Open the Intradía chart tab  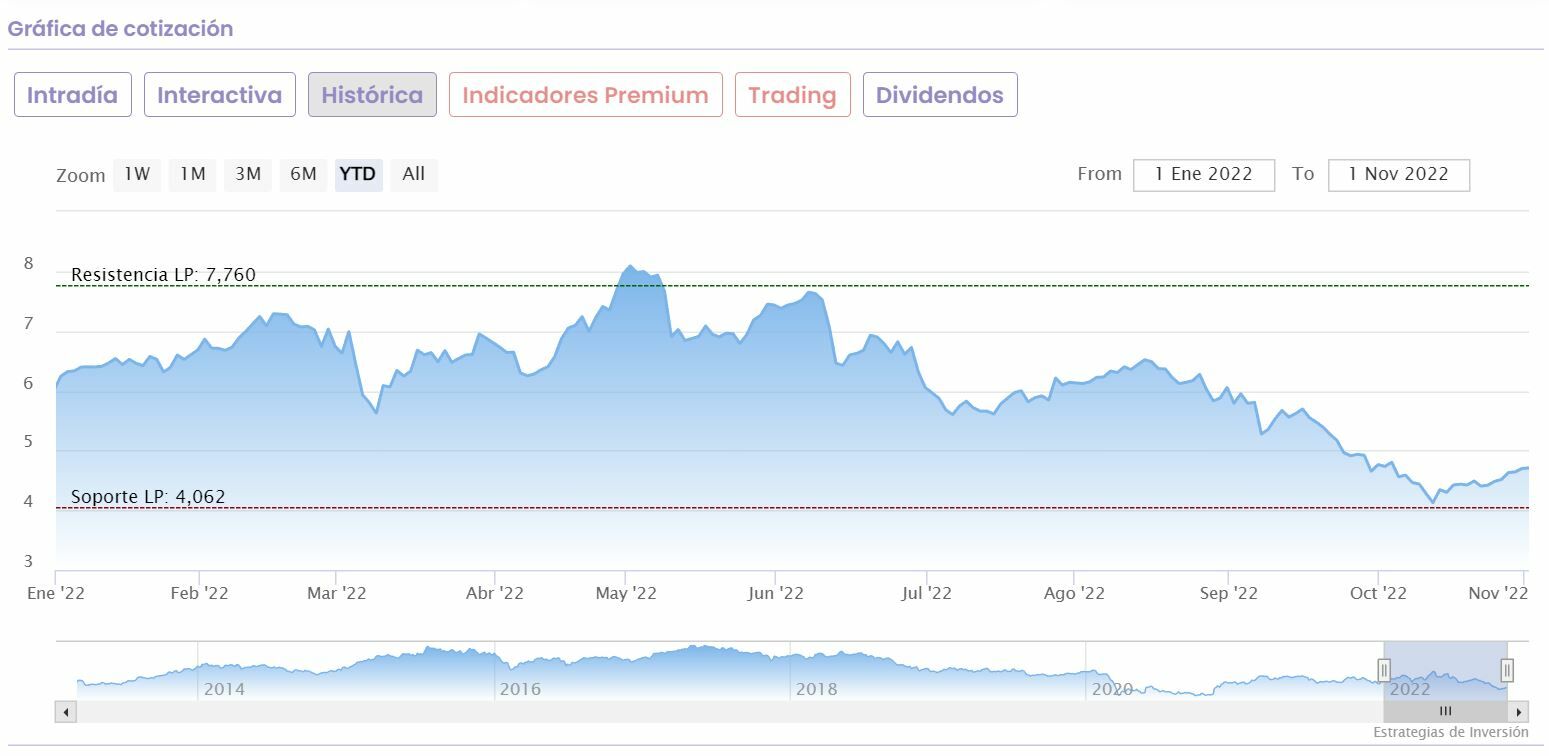pyautogui.click(x=72, y=95)
